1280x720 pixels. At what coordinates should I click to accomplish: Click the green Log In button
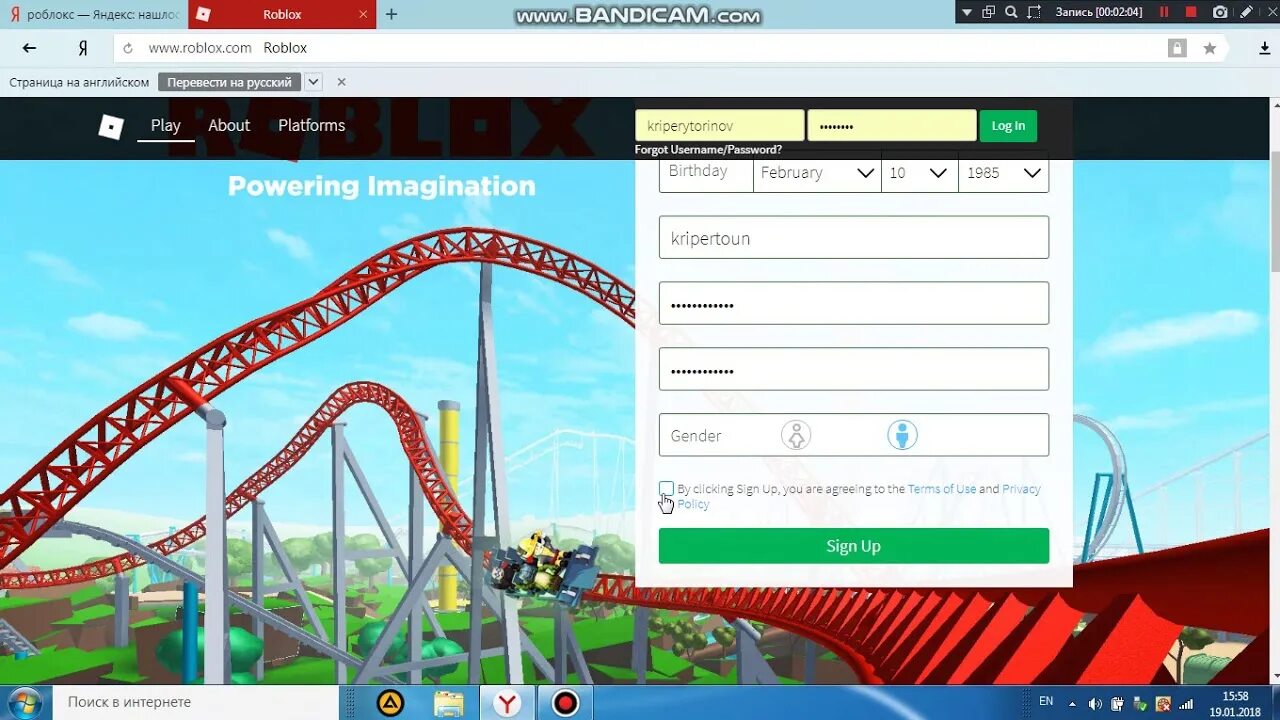click(1008, 126)
